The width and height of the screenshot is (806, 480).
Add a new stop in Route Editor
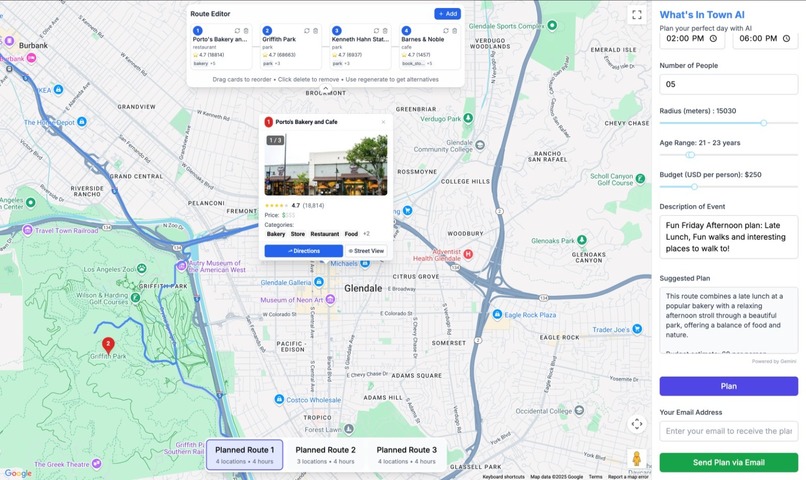coord(447,14)
